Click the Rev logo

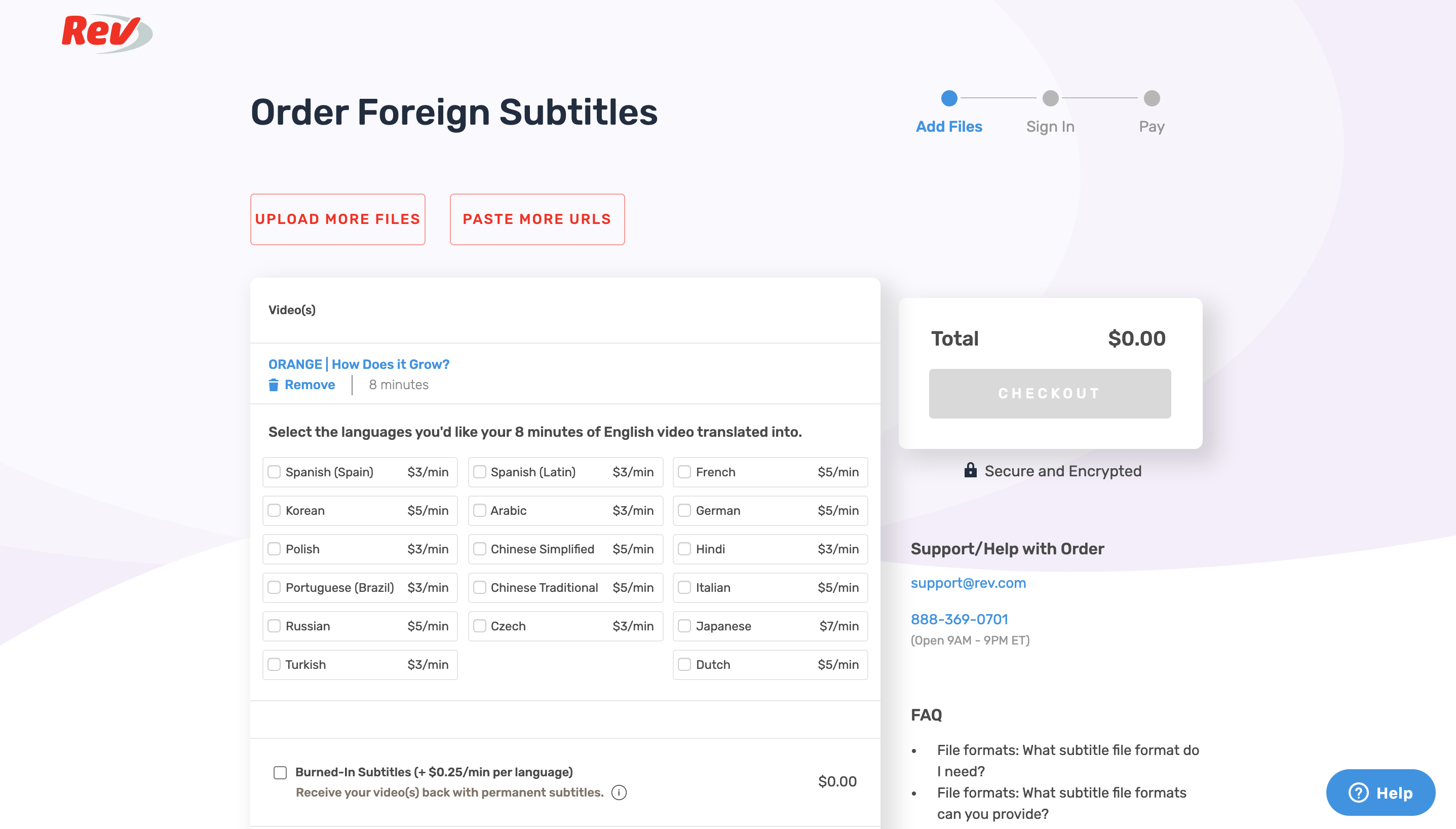click(106, 33)
